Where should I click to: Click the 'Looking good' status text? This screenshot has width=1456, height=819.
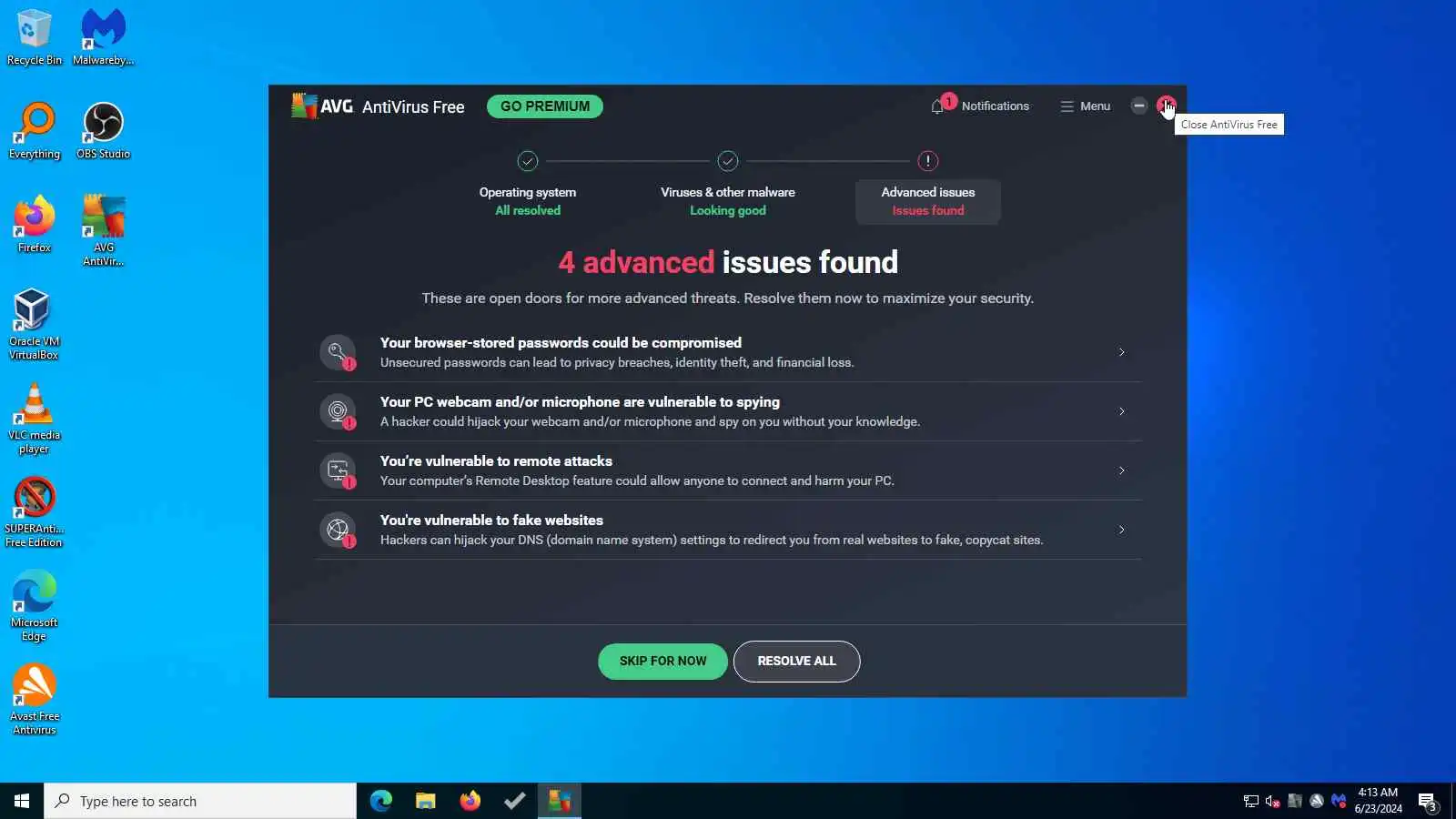728,211
